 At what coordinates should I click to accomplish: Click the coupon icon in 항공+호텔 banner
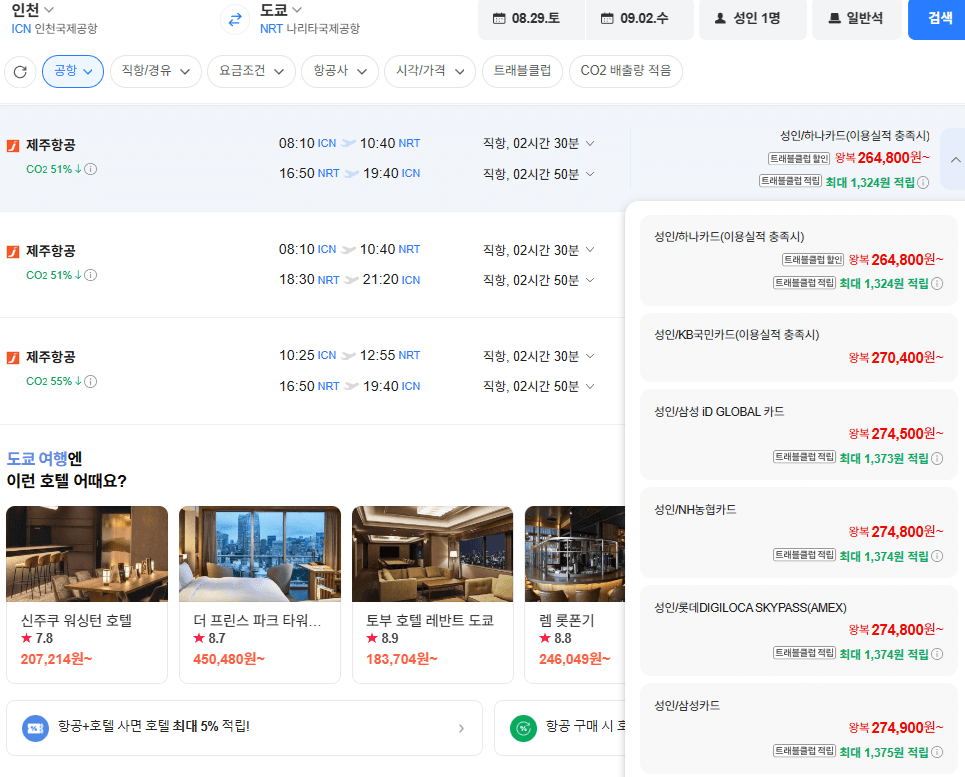[36, 728]
